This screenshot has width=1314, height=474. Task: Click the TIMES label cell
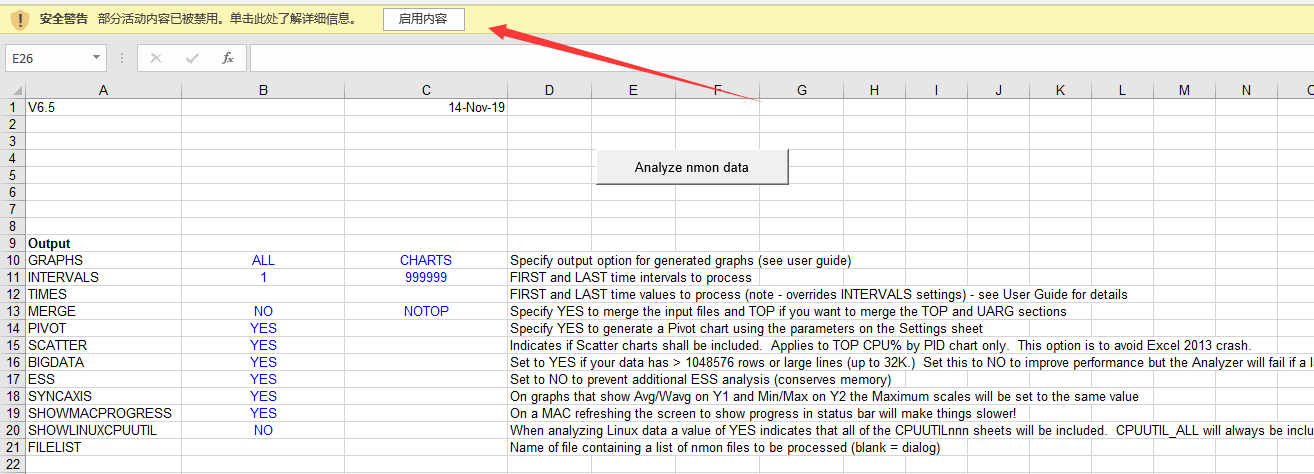point(103,294)
